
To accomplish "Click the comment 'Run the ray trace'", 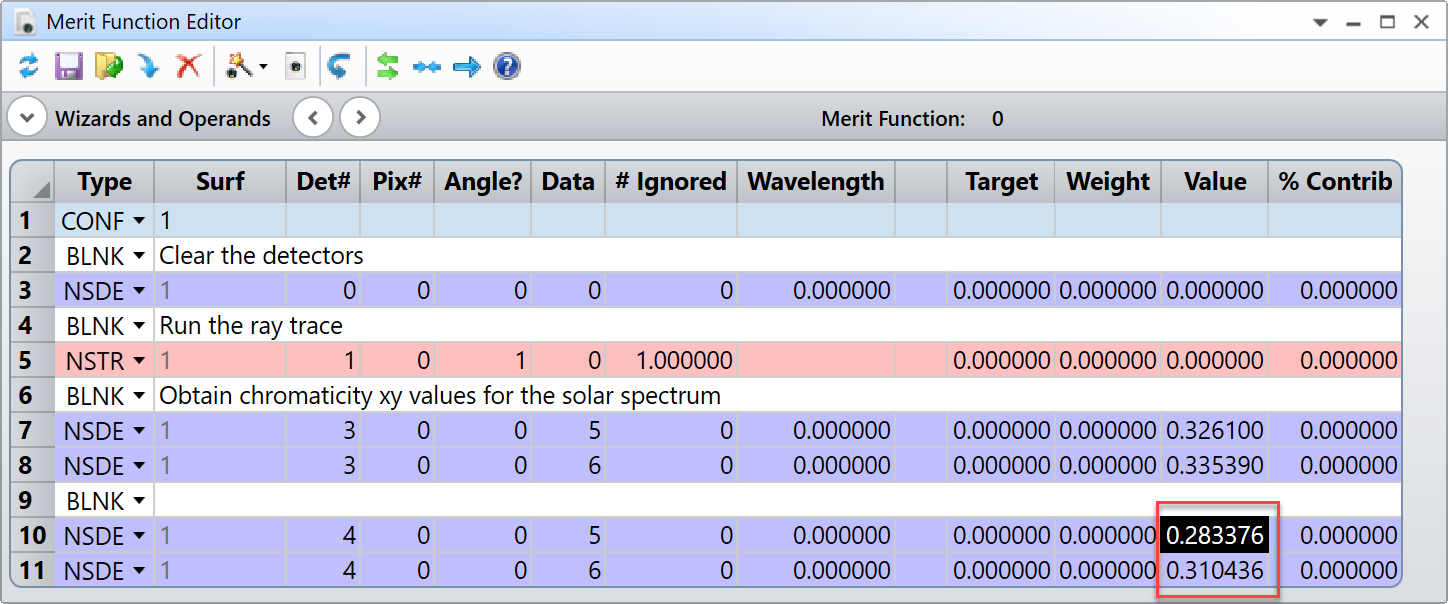I will 251,326.
